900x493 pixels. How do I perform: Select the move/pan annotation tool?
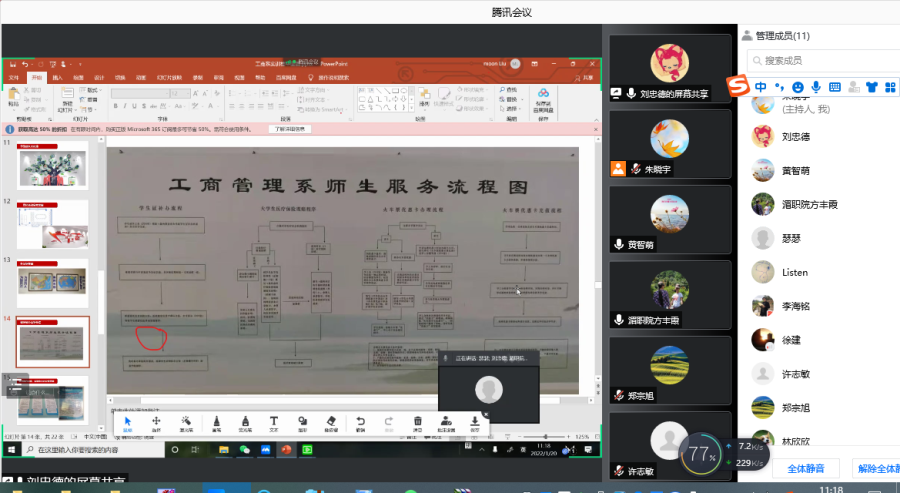coord(157,424)
